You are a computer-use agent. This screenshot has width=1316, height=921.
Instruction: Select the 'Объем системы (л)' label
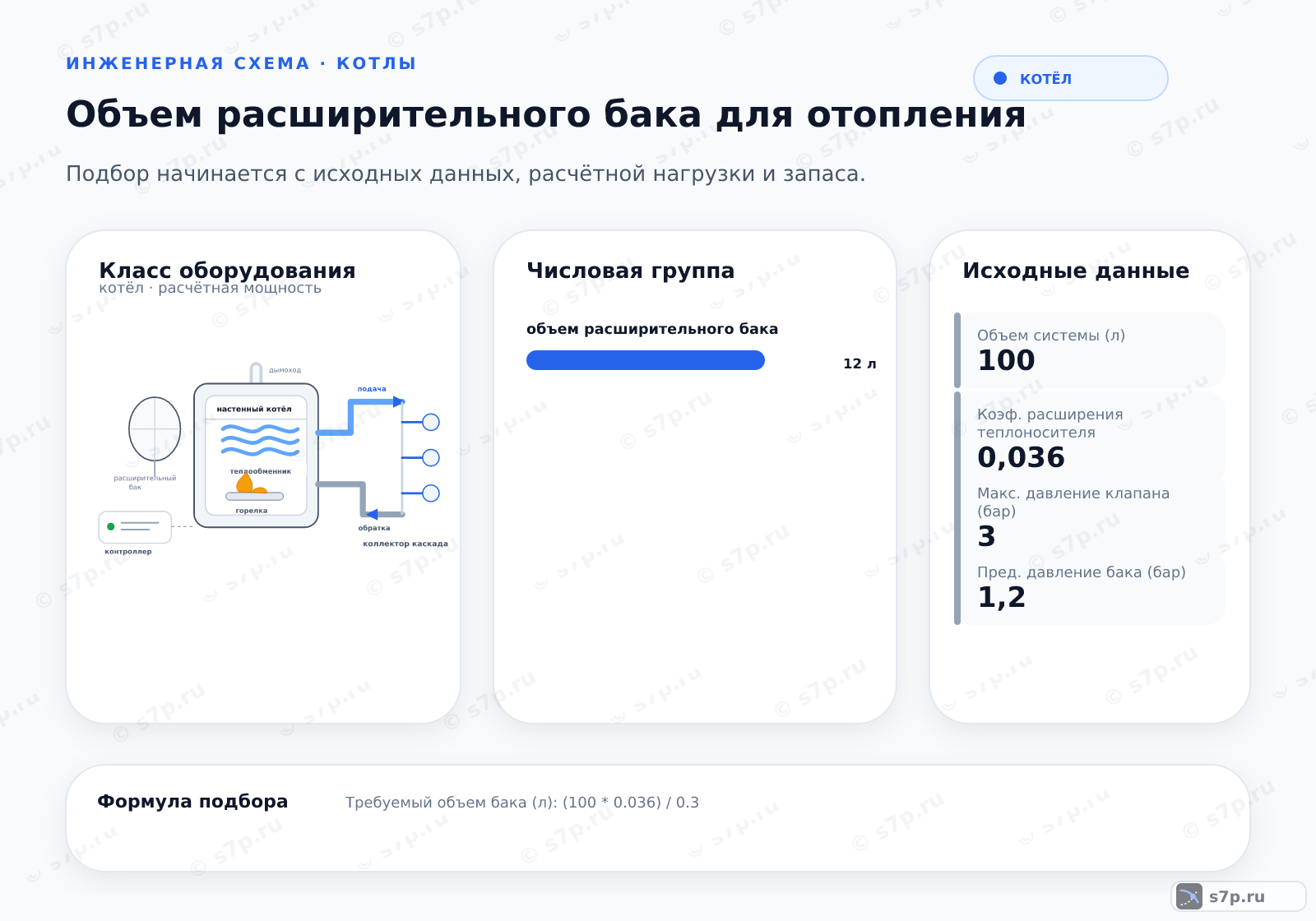point(1051,336)
